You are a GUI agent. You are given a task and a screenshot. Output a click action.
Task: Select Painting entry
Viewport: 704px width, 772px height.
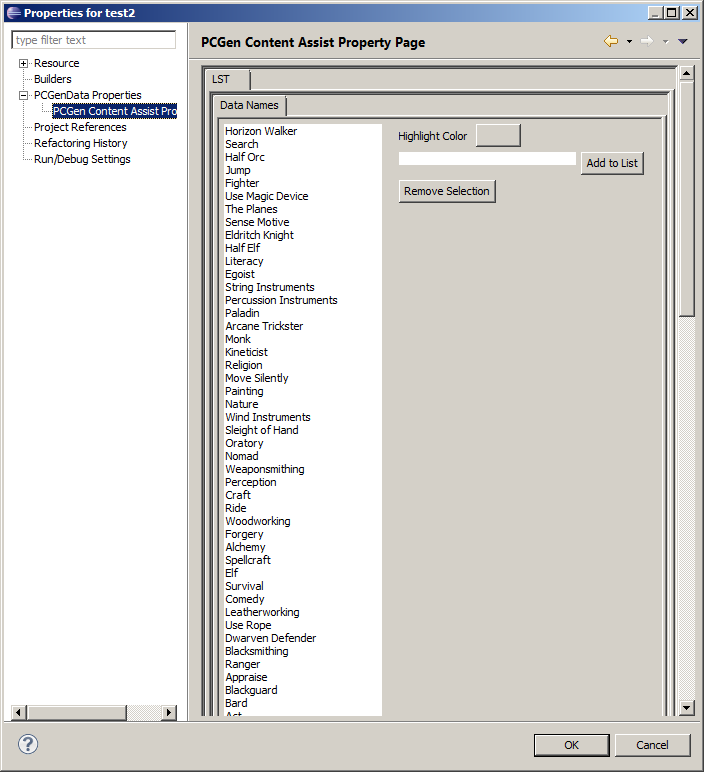tap(244, 391)
